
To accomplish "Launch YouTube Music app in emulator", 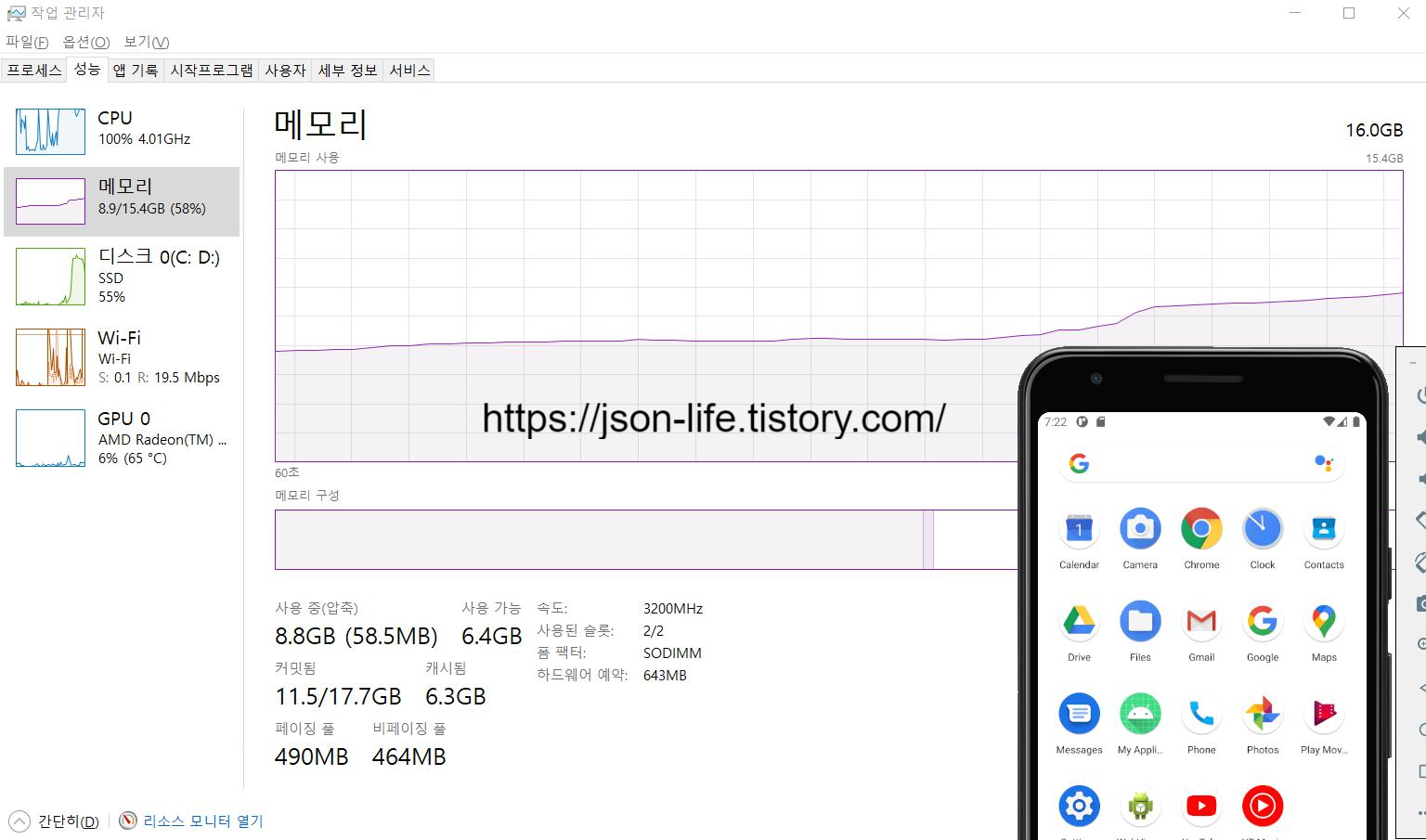I will tap(1263, 806).
